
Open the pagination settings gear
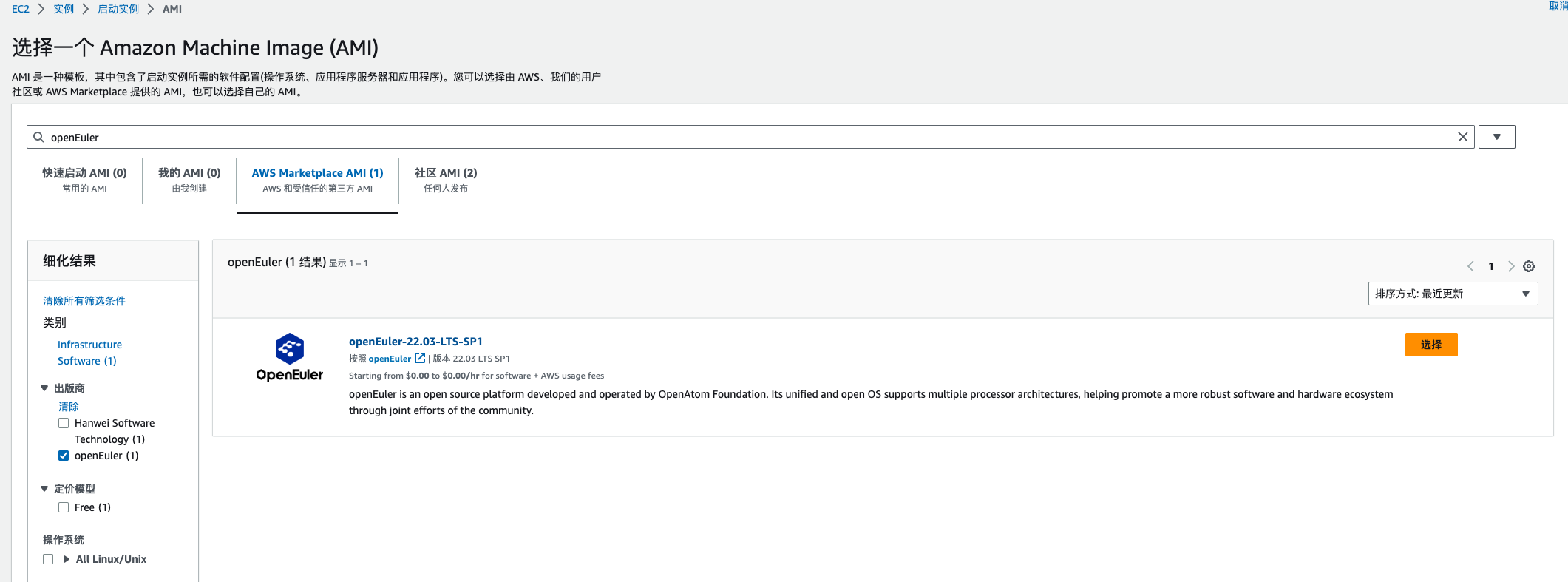(1529, 266)
